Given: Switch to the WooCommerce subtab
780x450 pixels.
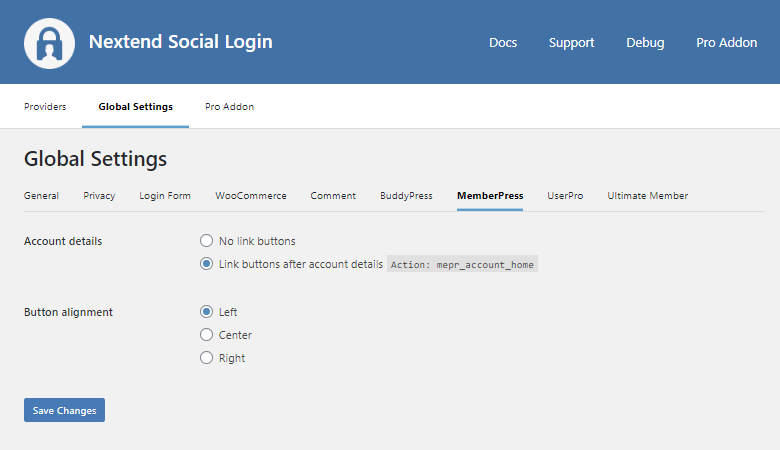Looking at the screenshot, I should coord(250,196).
